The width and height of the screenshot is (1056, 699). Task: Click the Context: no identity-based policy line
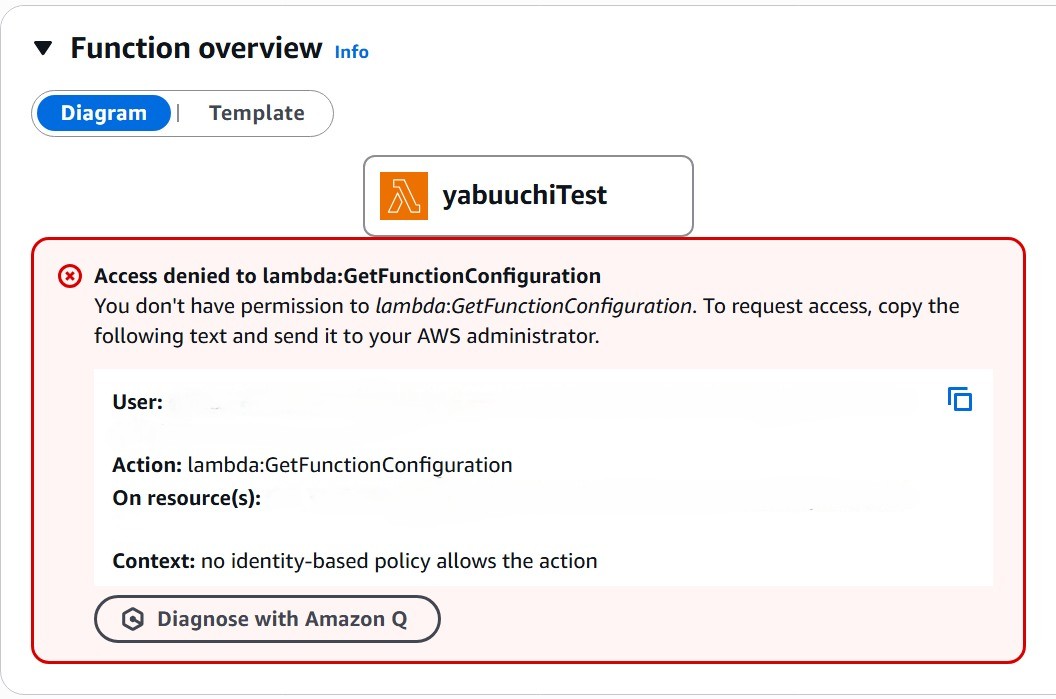pyautogui.click(x=354, y=561)
